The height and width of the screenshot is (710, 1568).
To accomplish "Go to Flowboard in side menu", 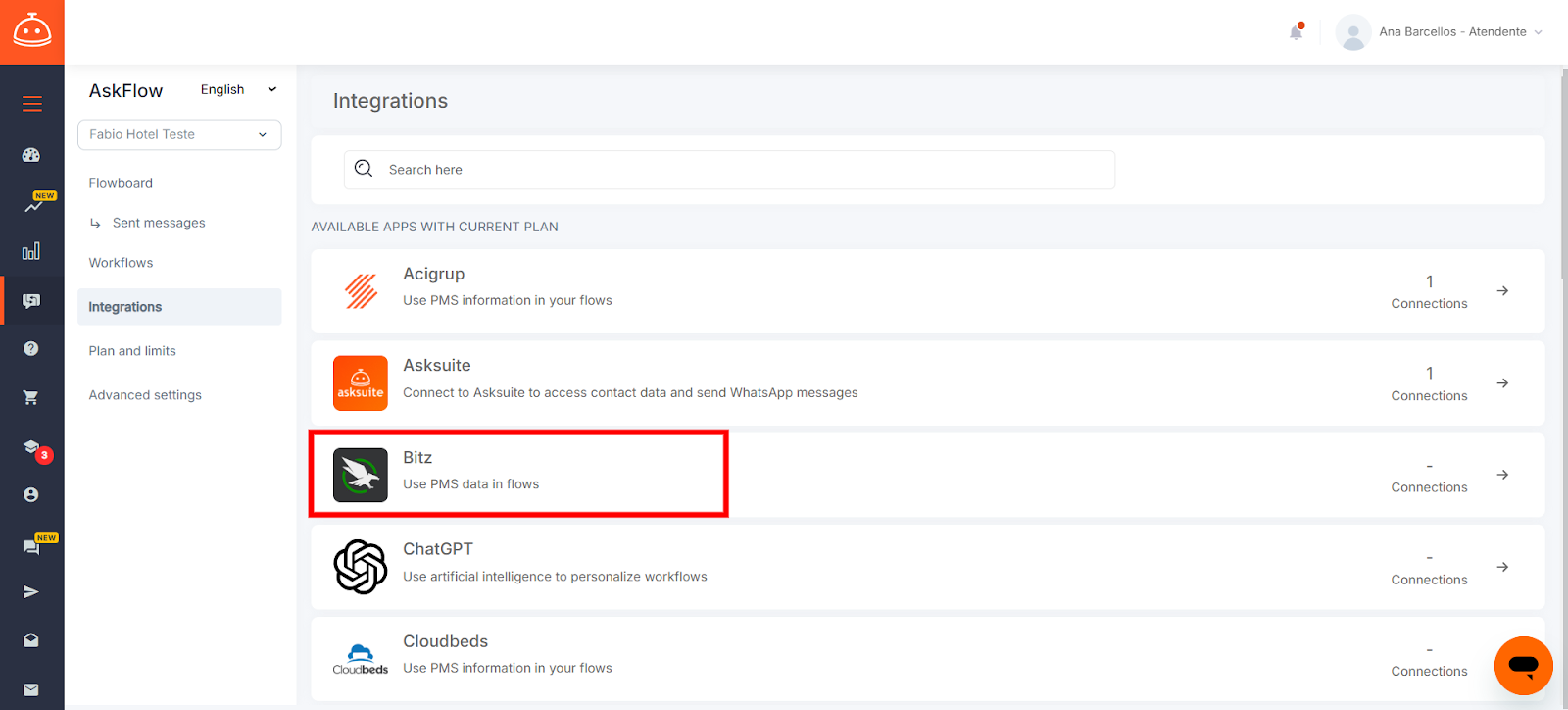I will pyautogui.click(x=121, y=183).
